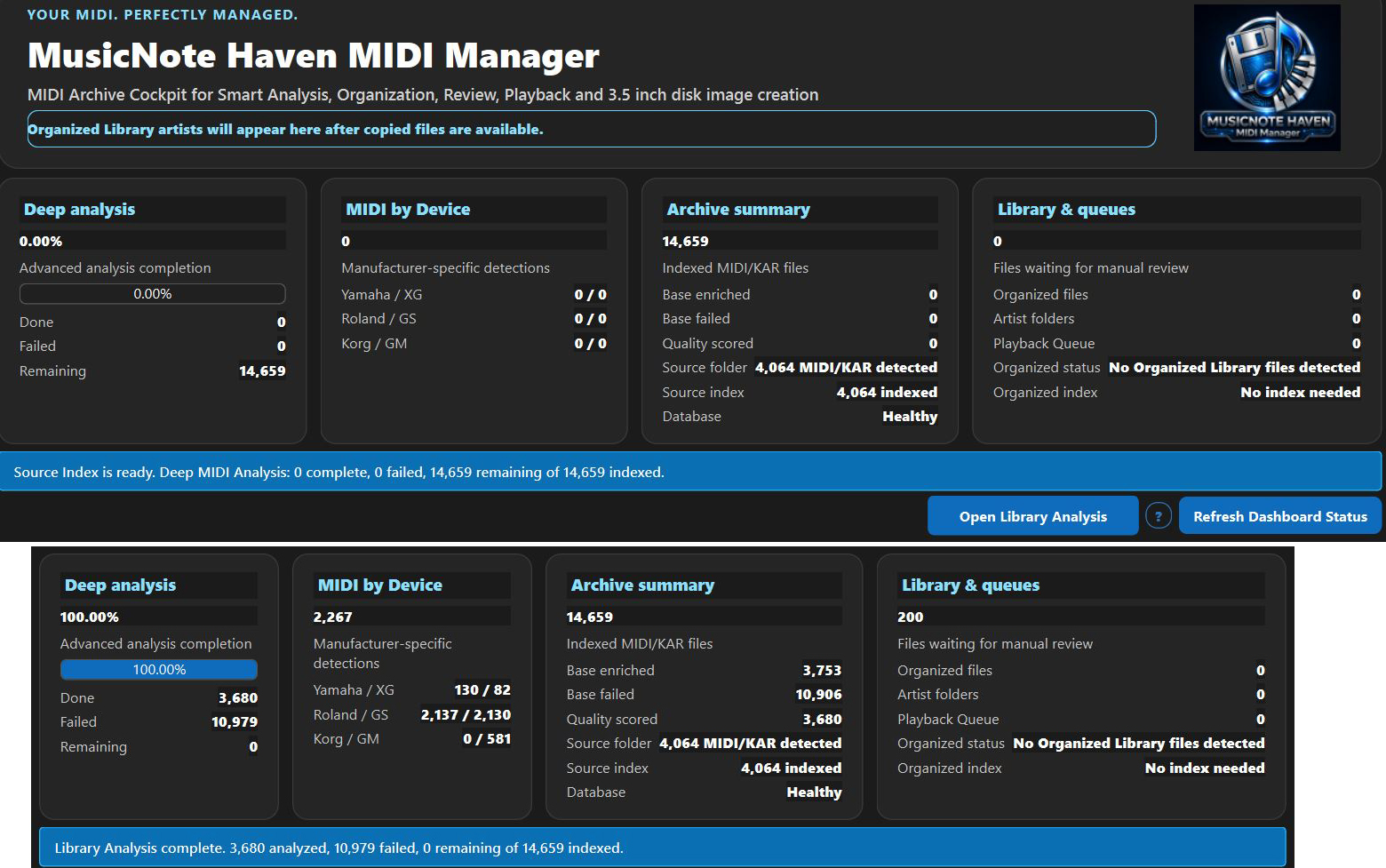This screenshot has width=1386, height=868.
Task: Click the Failed value 10,979
Action: click(x=235, y=722)
